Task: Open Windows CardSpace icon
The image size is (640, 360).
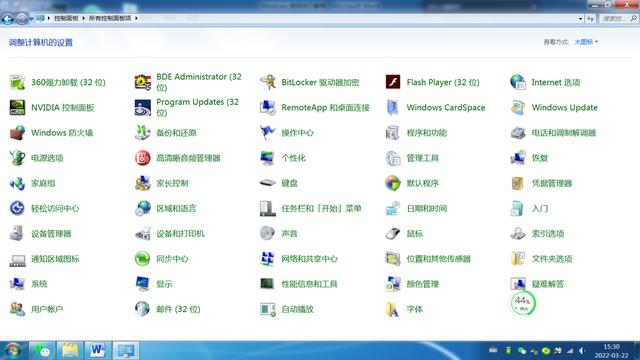Action: [393, 107]
